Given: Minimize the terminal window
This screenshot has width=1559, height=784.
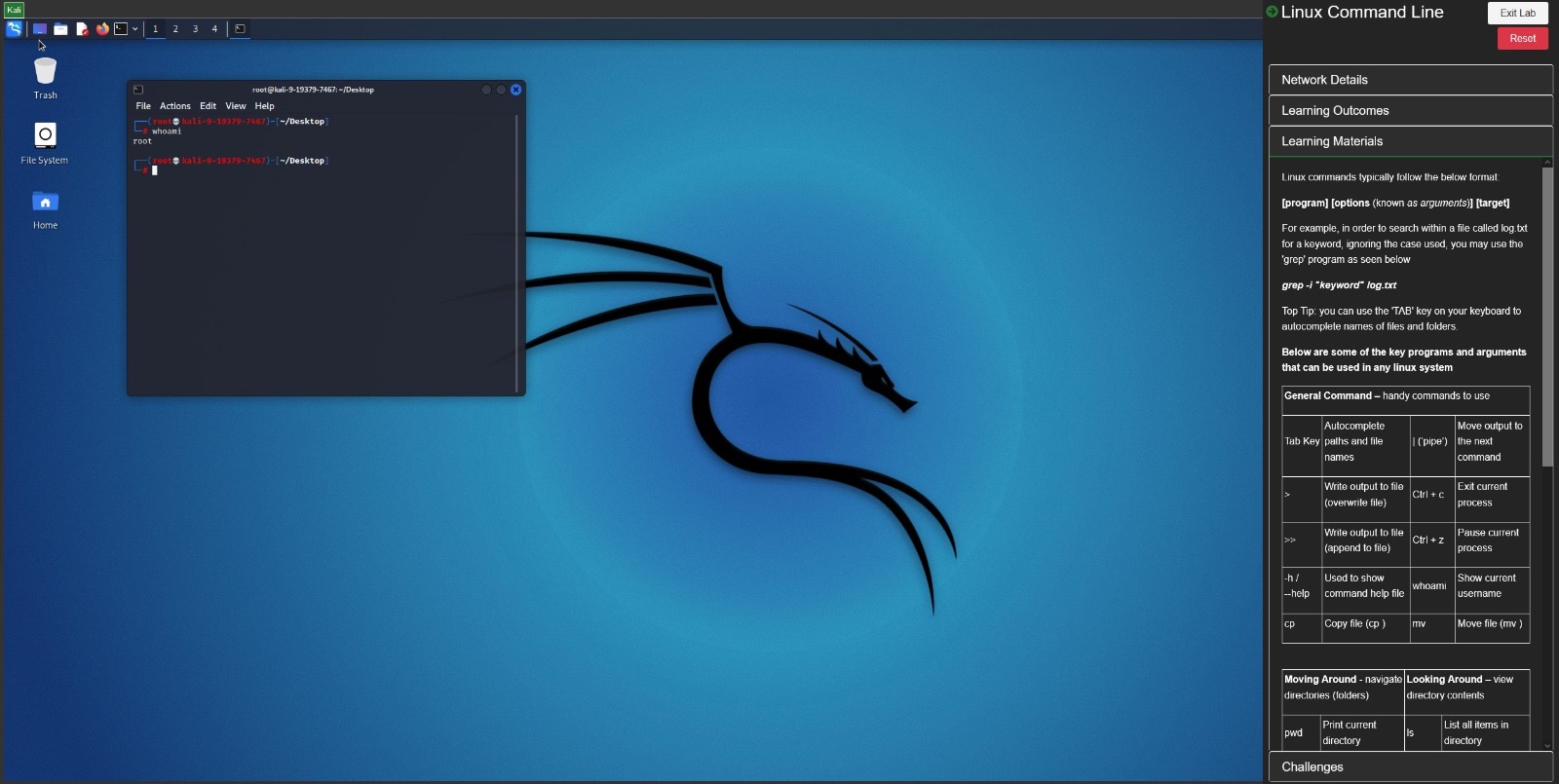Looking at the screenshot, I should 486,90.
